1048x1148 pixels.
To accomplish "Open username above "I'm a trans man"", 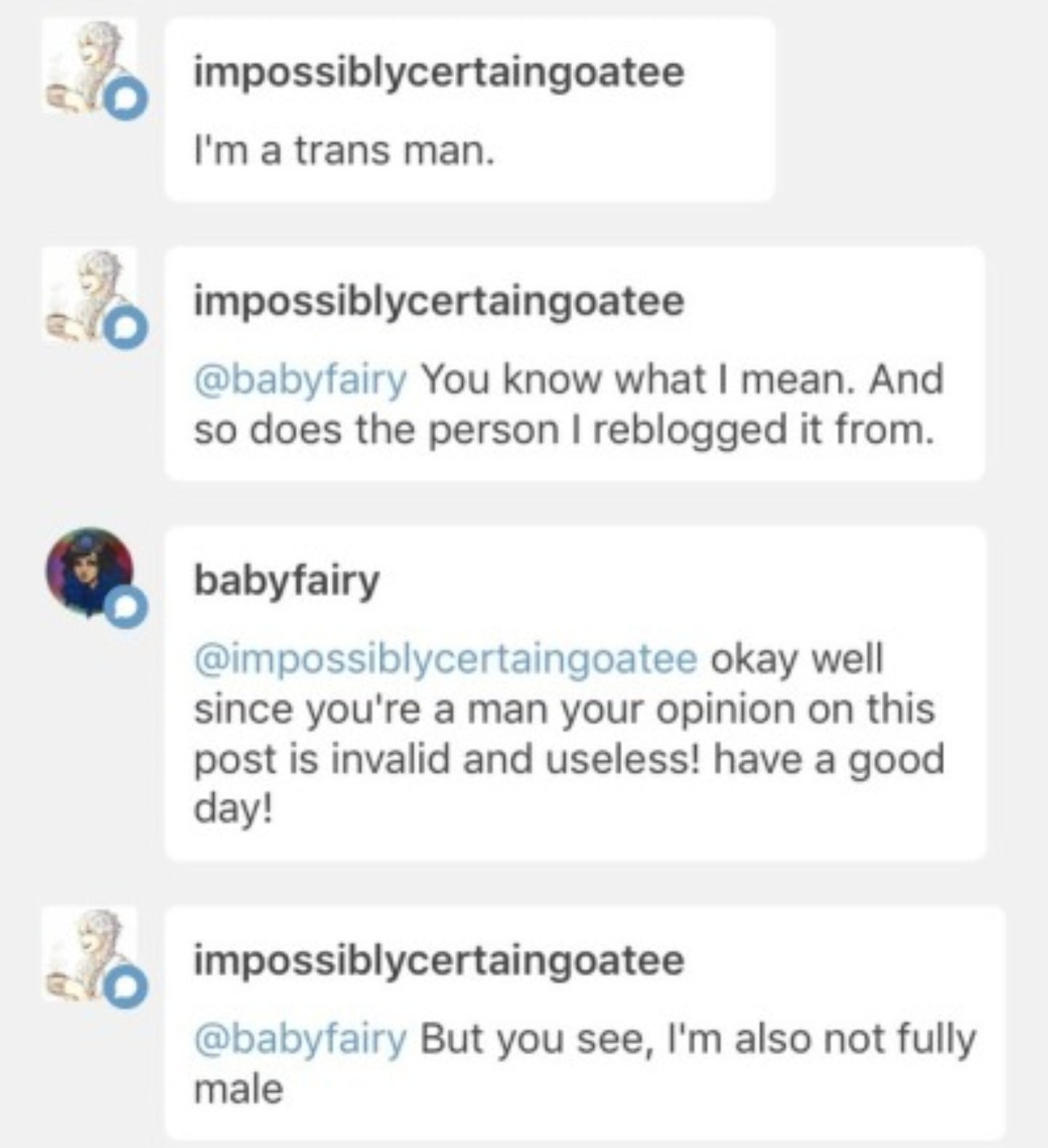I will (438, 73).
